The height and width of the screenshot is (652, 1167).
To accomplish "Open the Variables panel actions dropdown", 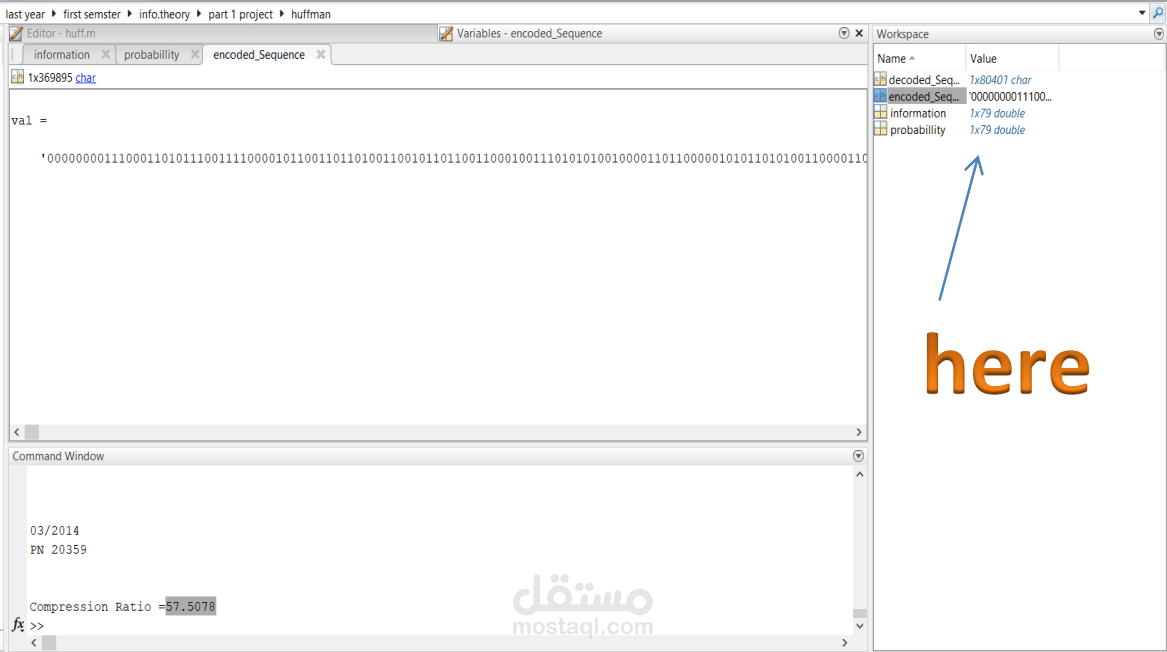I will [x=844, y=33].
